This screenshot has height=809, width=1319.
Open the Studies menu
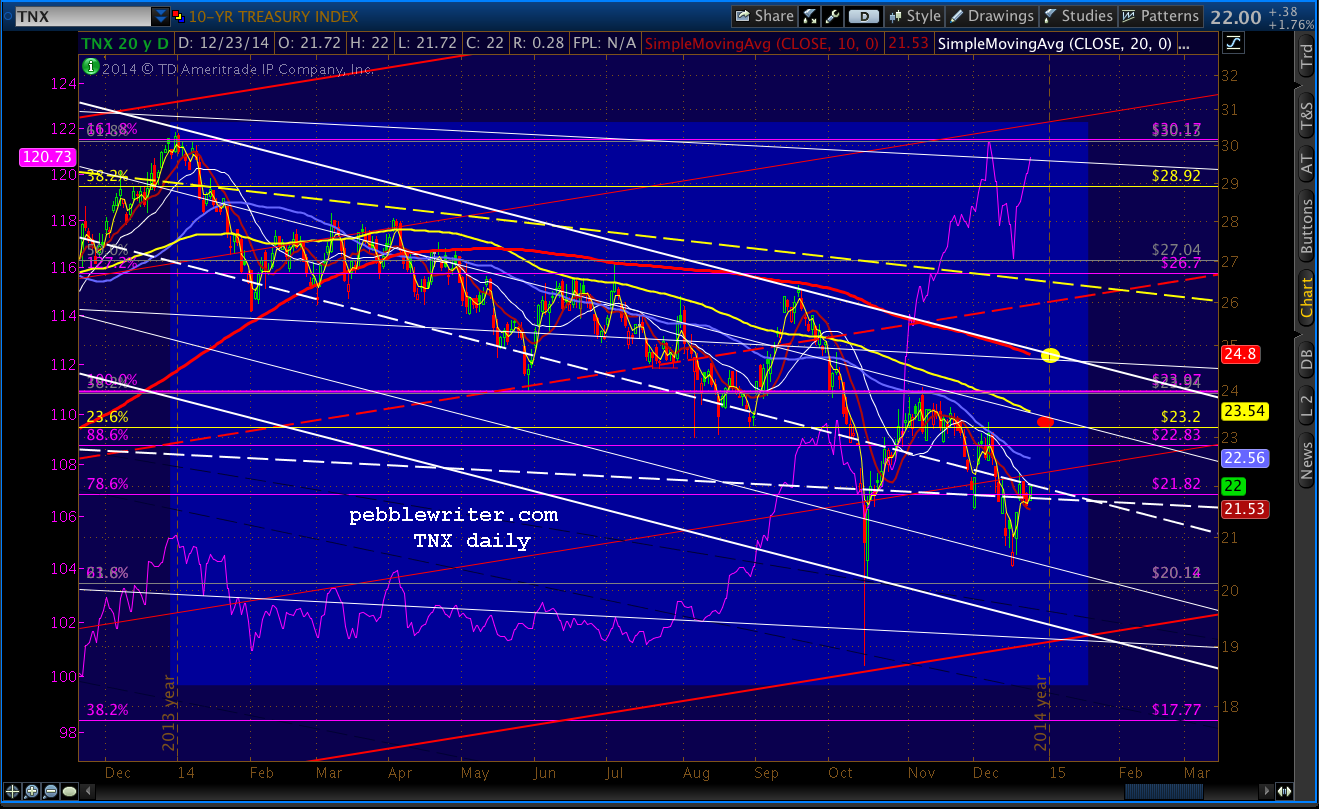tap(1078, 16)
